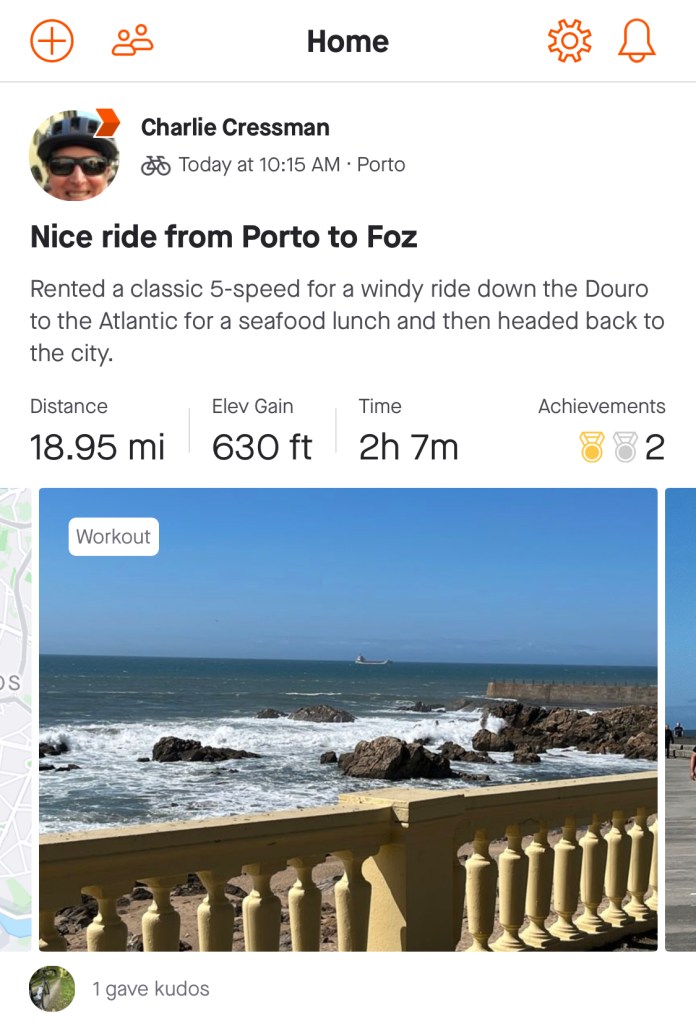Click the Charlie Cressman name link

pos(235,127)
